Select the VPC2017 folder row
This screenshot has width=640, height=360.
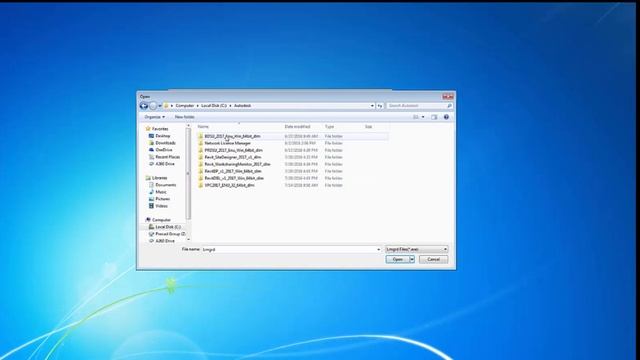coord(292,185)
